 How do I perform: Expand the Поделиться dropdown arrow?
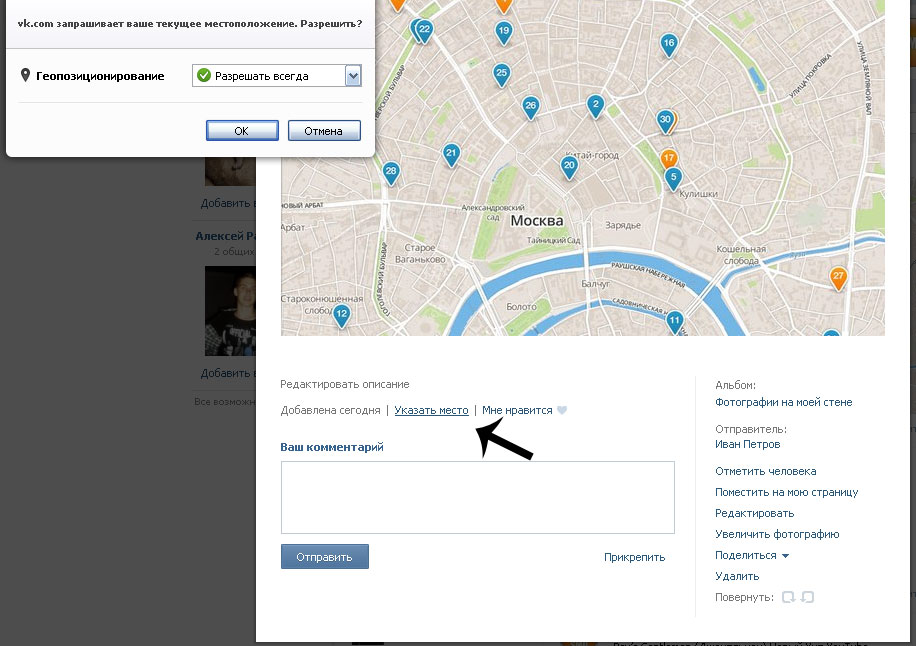pos(785,555)
